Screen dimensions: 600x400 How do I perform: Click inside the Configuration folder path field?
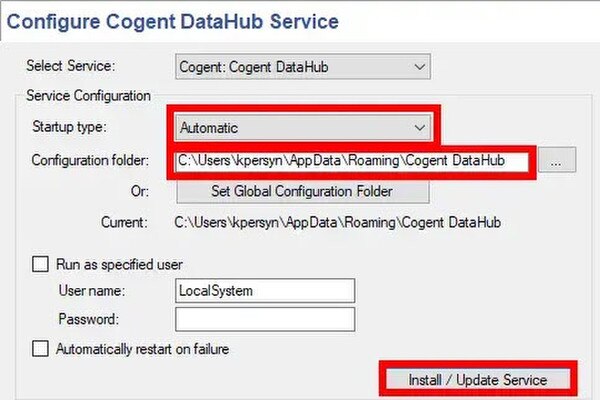pos(352,161)
